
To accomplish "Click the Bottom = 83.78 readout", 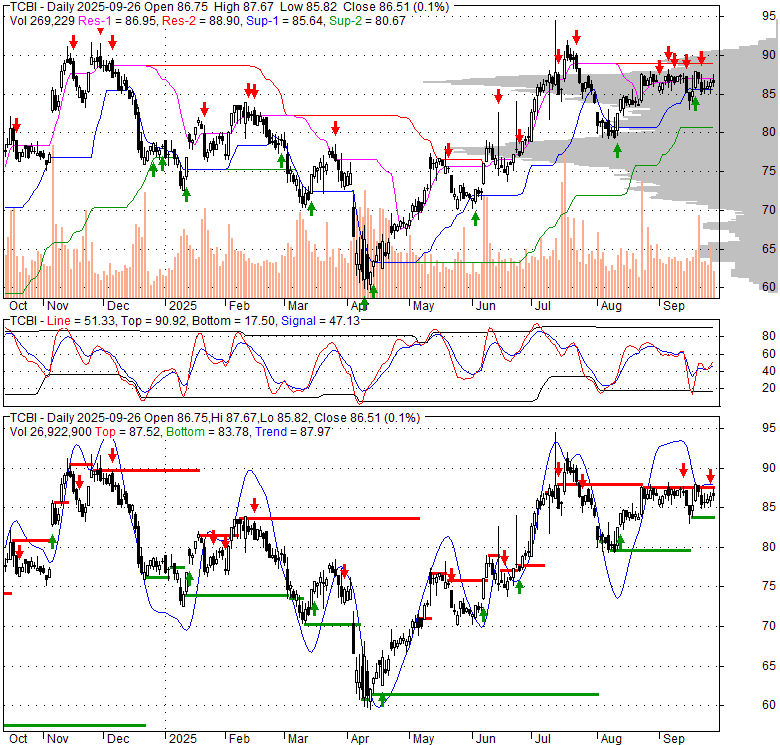I will click(x=207, y=432).
